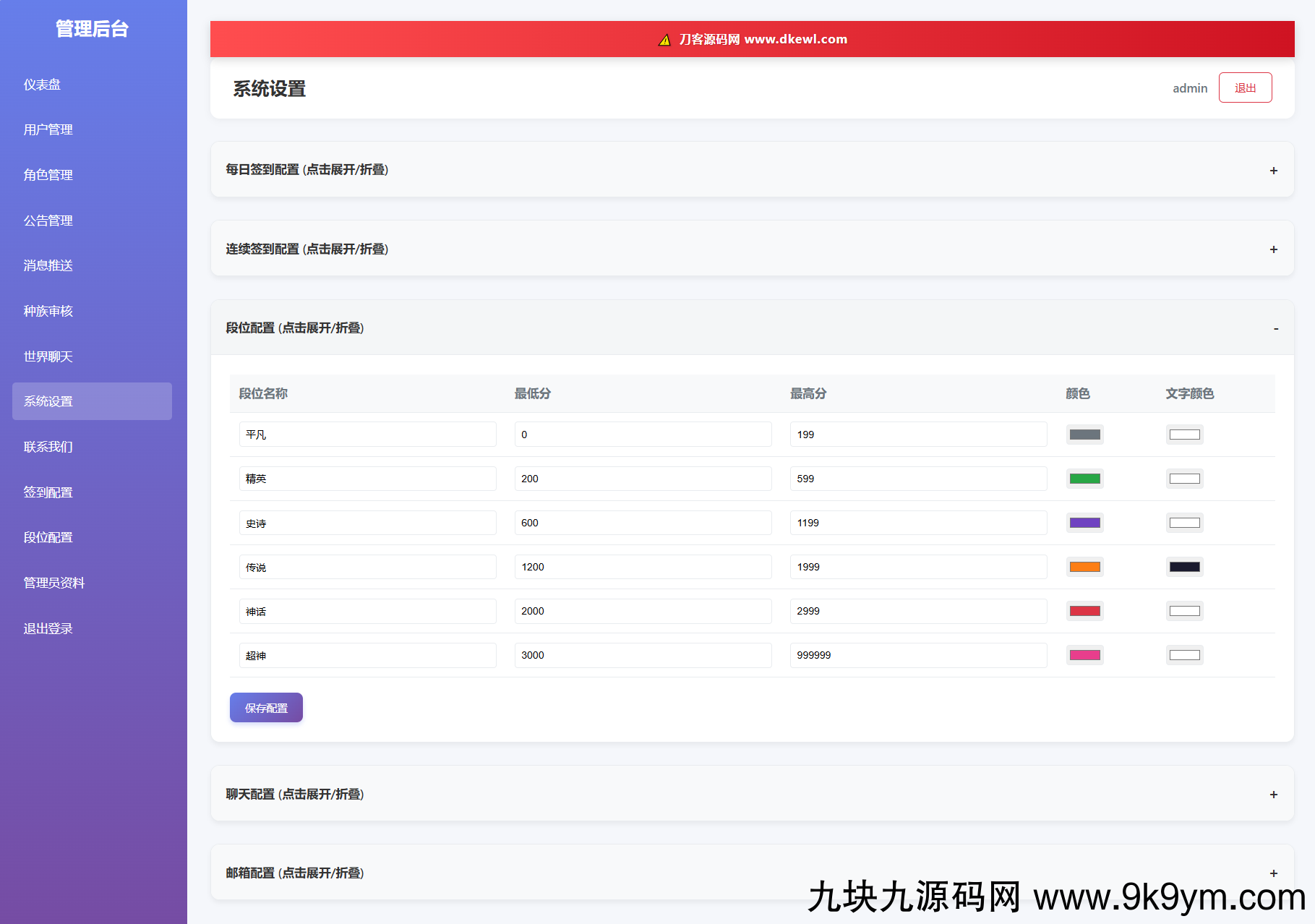Select 世界聊天 in the sidebar
The height and width of the screenshot is (924, 1315).
click(48, 356)
